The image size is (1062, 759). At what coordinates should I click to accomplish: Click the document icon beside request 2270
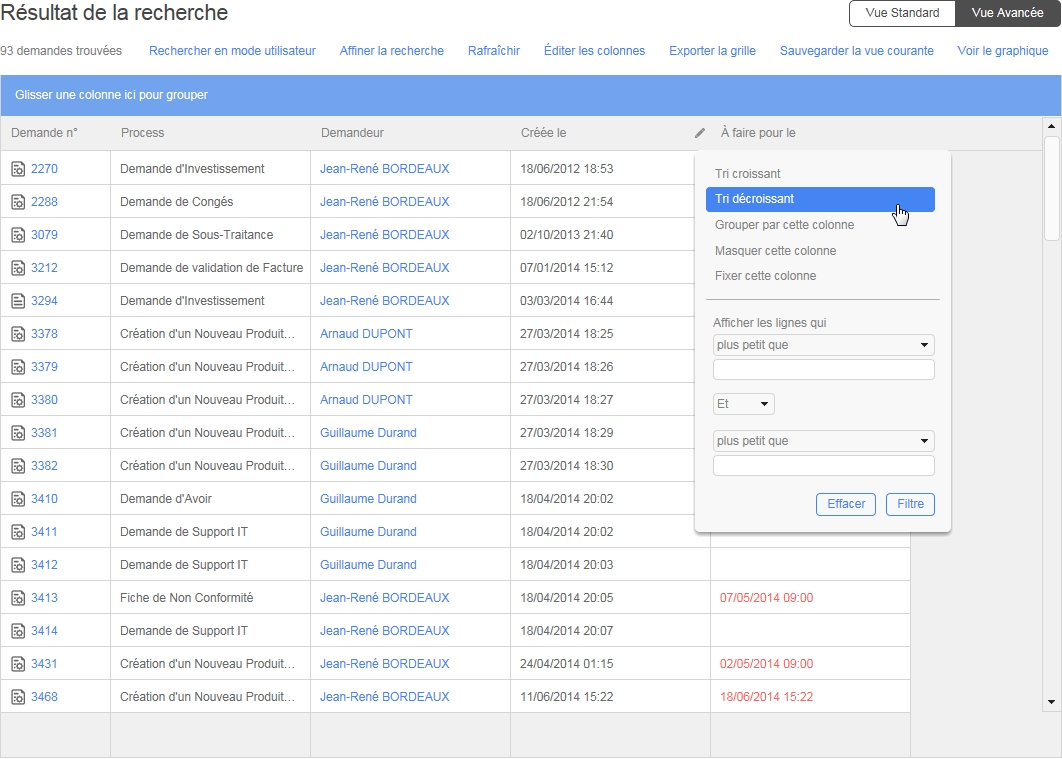tap(18, 169)
